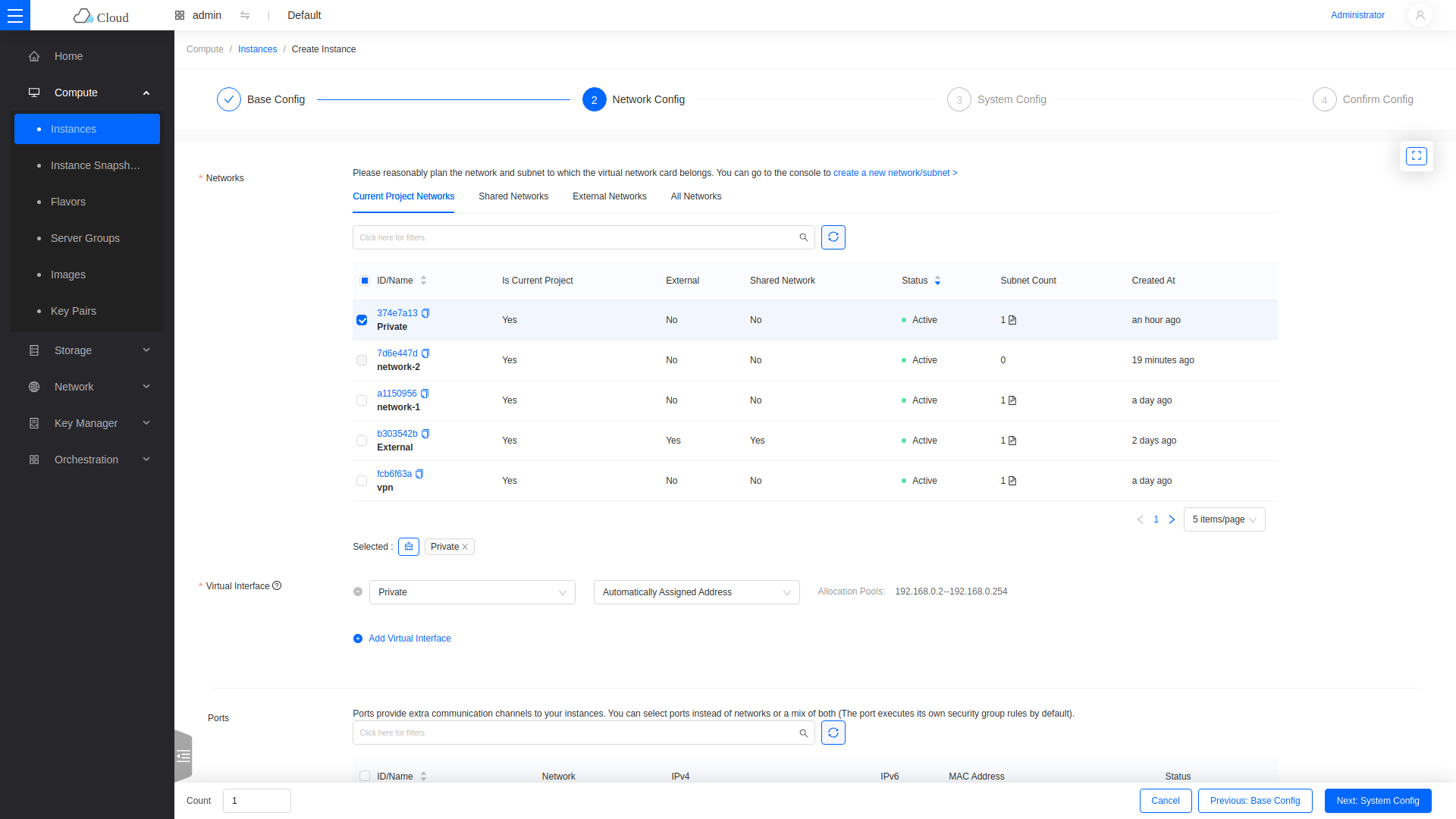This screenshot has height=819, width=1456.
Task: Copy ID of network 374e7a13
Action: (x=425, y=313)
